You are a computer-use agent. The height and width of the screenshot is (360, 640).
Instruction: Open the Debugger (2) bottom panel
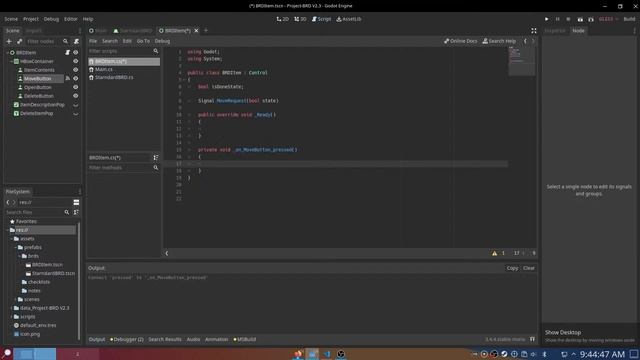coord(127,339)
